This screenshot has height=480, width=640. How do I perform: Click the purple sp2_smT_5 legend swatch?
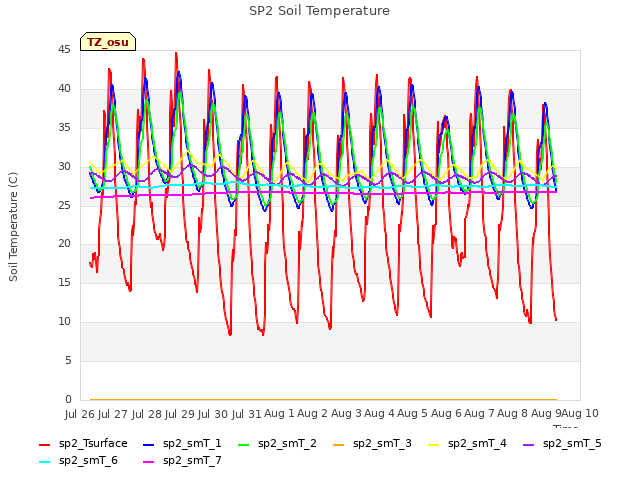click(x=529, y=444)
